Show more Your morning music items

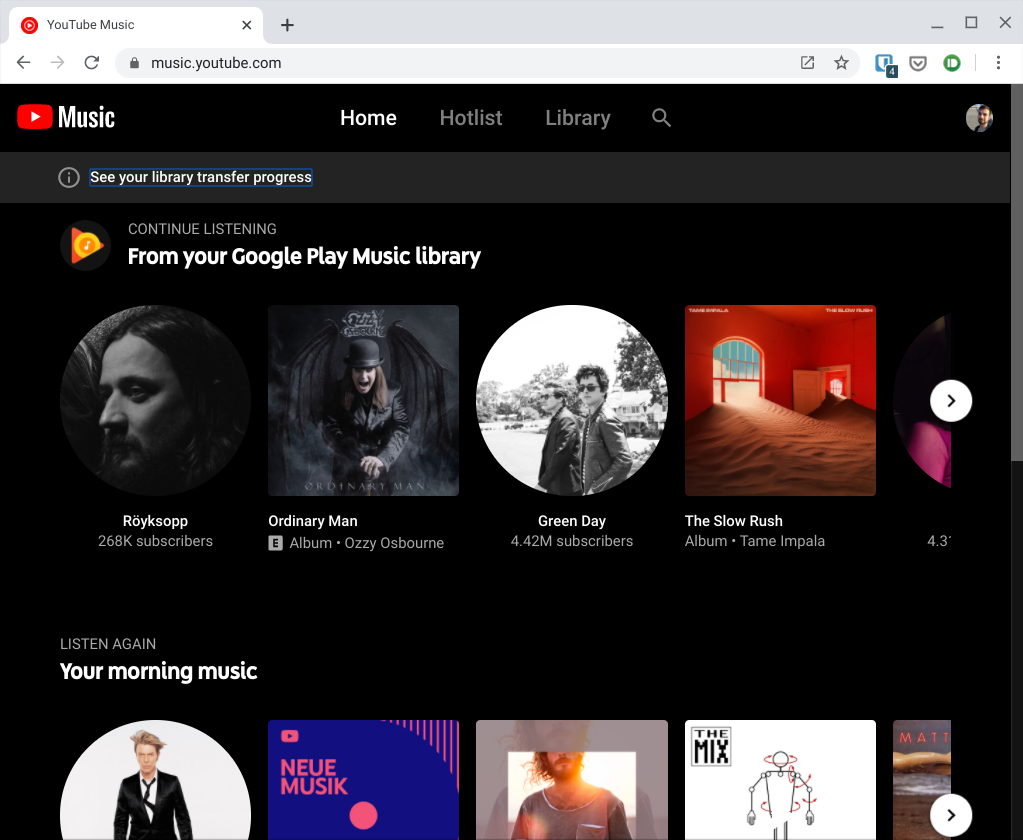pyautogui.click(x=950, y=815)
